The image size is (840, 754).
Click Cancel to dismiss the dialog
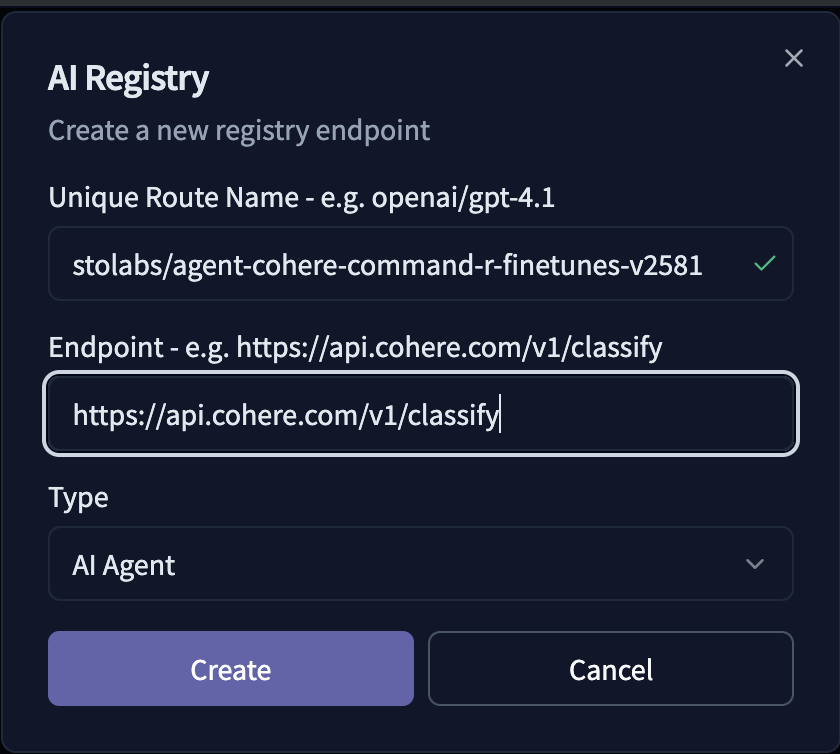coord(610,669)
